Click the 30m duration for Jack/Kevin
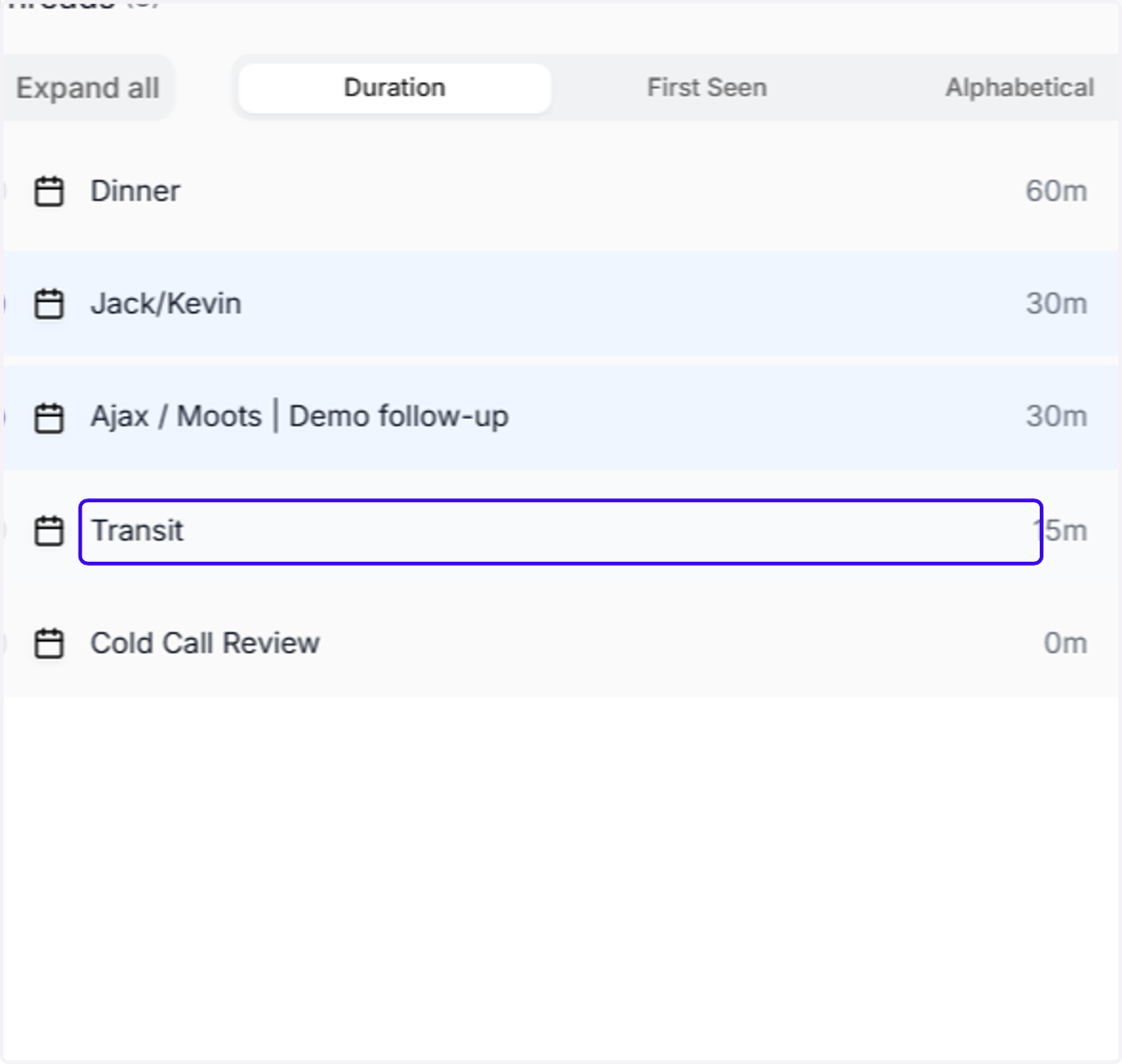 click(x=1056, y=304)
